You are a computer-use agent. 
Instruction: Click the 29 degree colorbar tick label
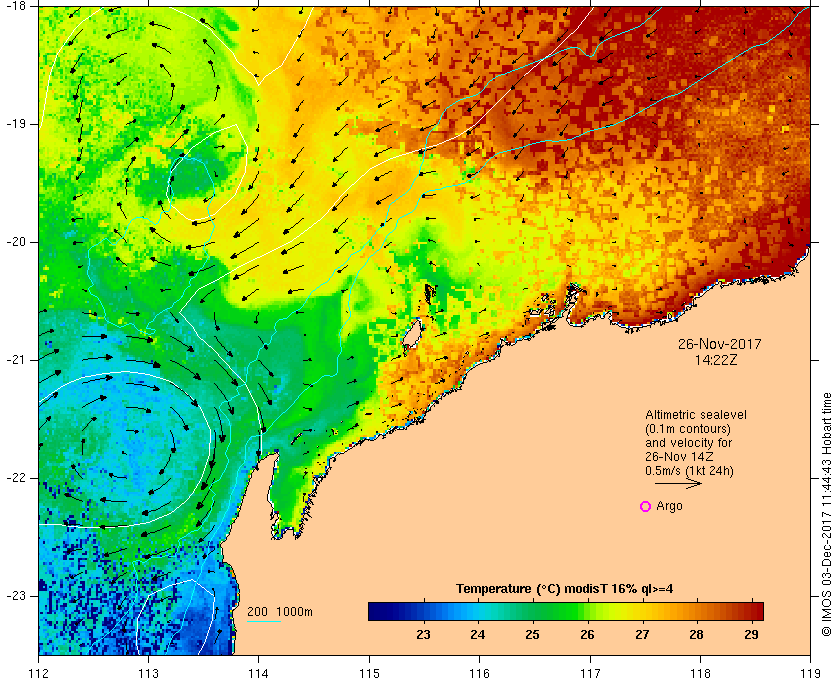(x=751, y=635)
